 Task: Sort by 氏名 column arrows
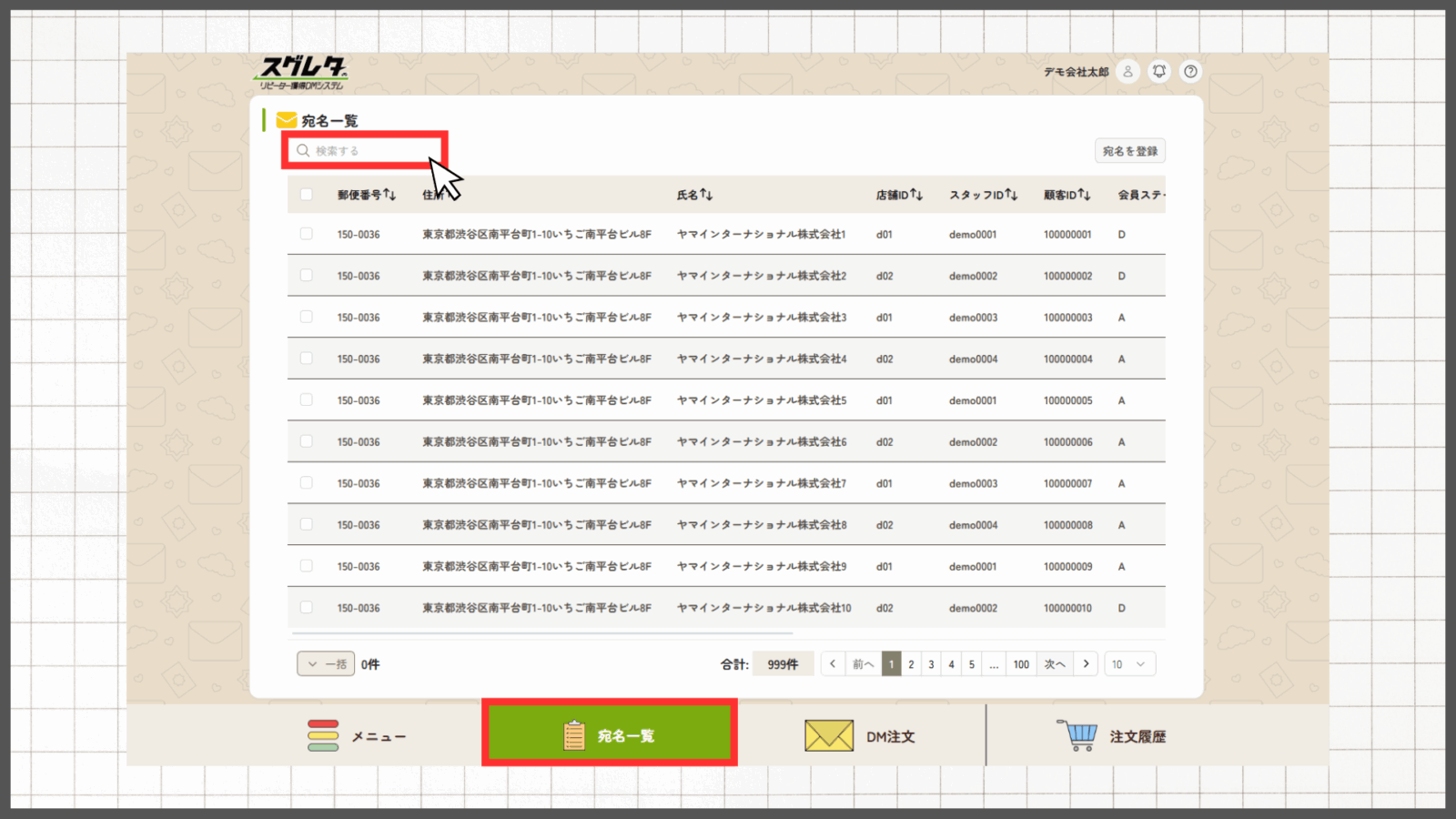coord(706,195)
